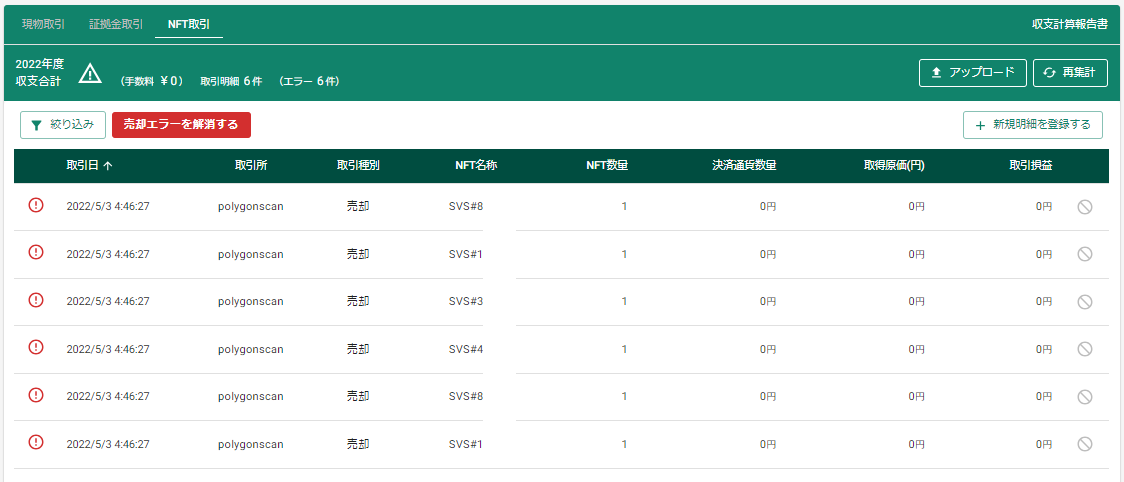Click the NFT名称 column header
Image resolution: width=1124 pixels, height=482 pixels.
pyautogui.click(x=477, y=166)
